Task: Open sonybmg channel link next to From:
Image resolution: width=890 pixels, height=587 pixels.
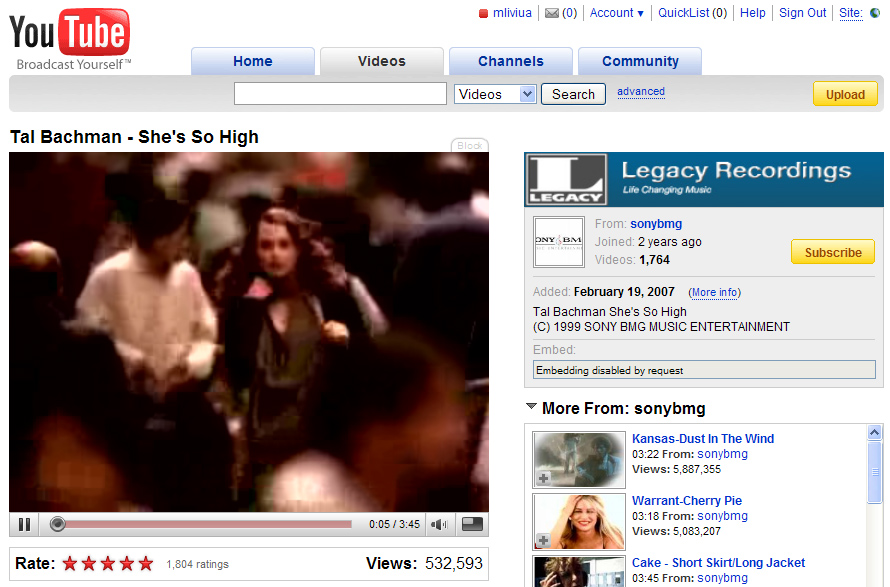Action: [x=656, y=224]
